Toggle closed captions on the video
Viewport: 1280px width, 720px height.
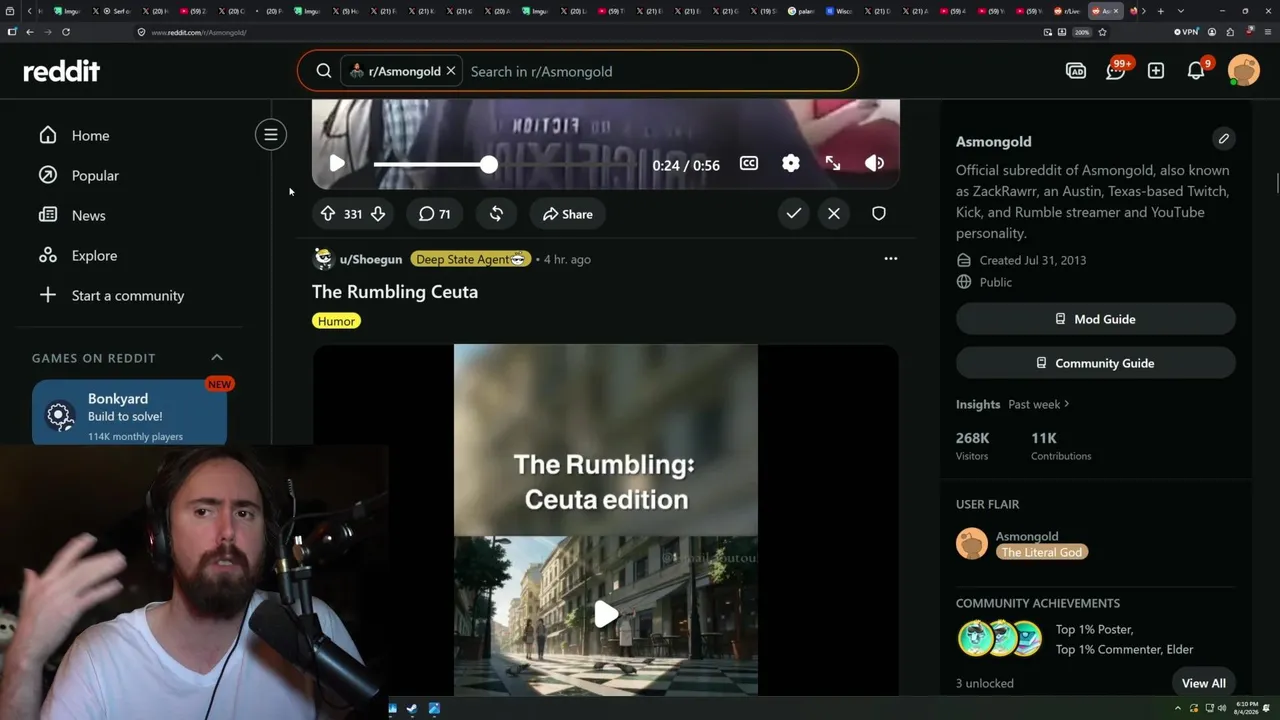pyautogui.click(x=749, y=163)
